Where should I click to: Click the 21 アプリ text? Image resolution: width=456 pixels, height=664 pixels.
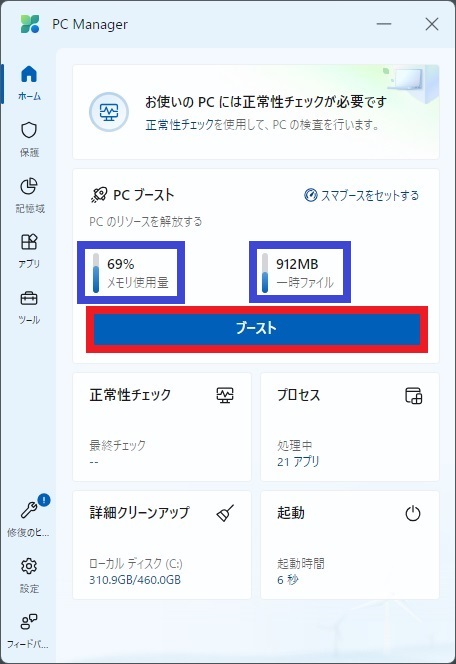point(298,462)
